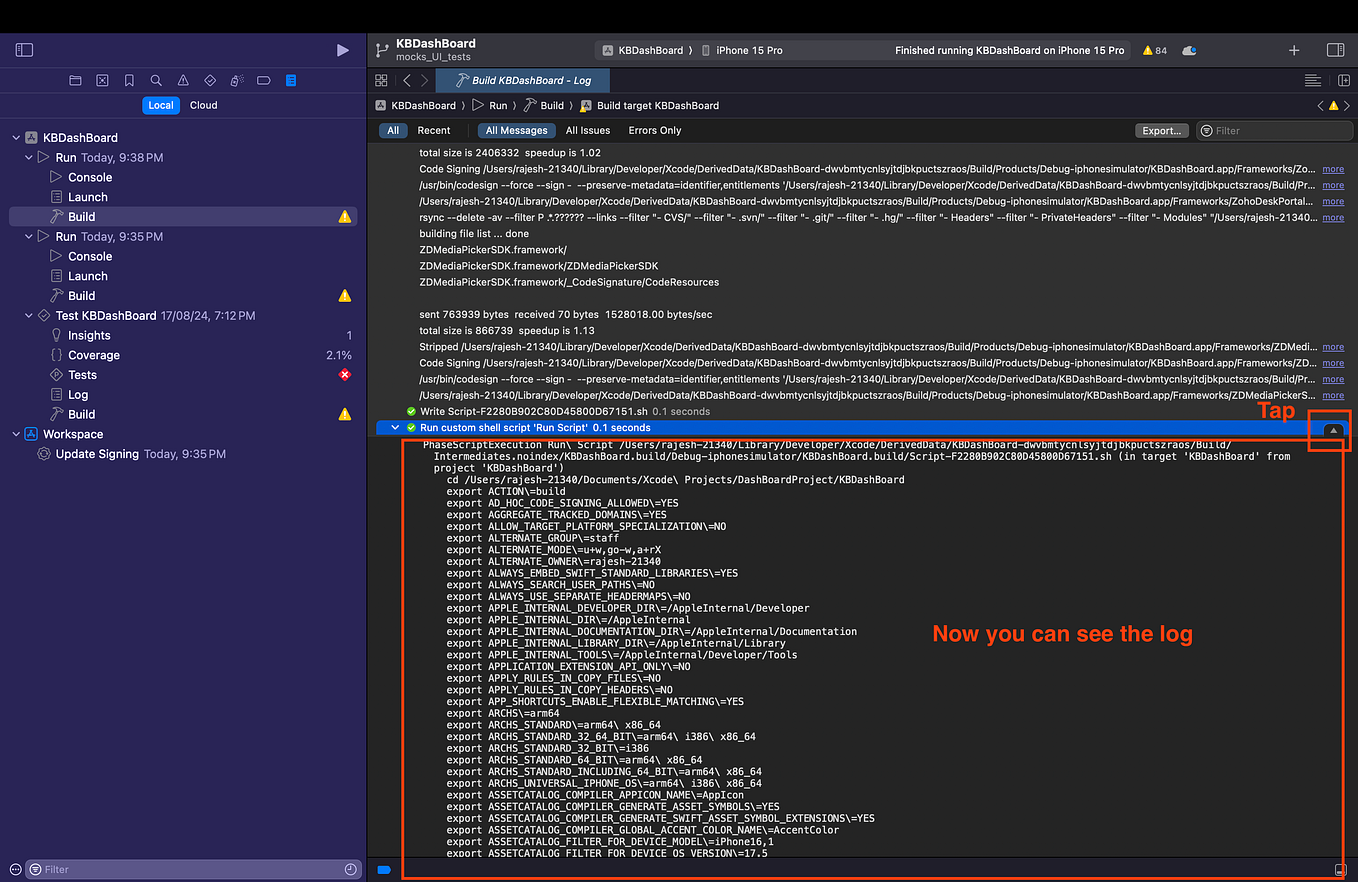Open the Bookmark navigator icon

click(x=129, y=82)
